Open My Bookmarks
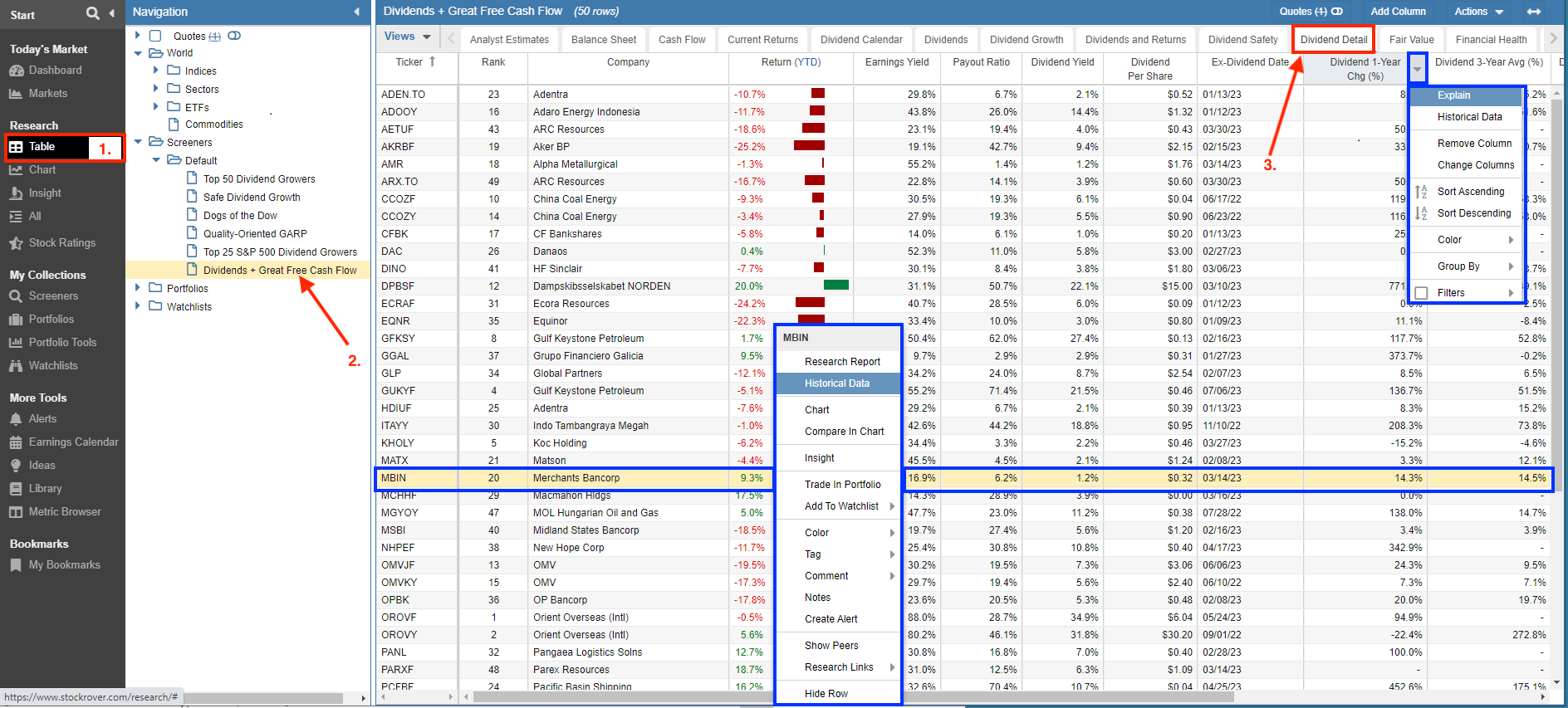The image size is (1568, 708). [64, 565]
